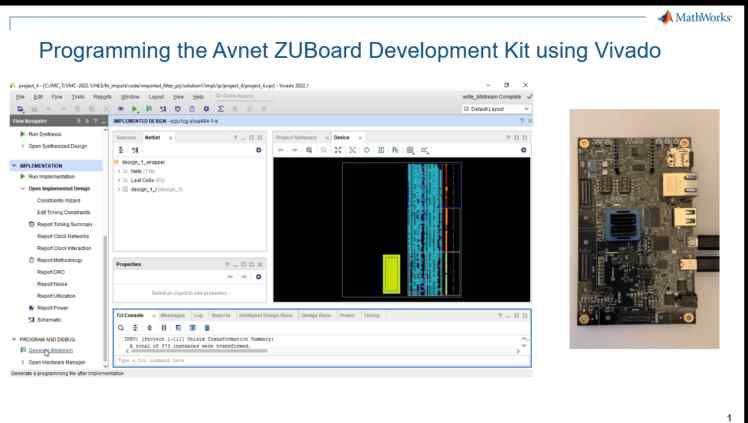Image resolution: width=748 pixels, height=423 pixels.
Task: Click the Properties panel settings gear
Action: point(258,276)
